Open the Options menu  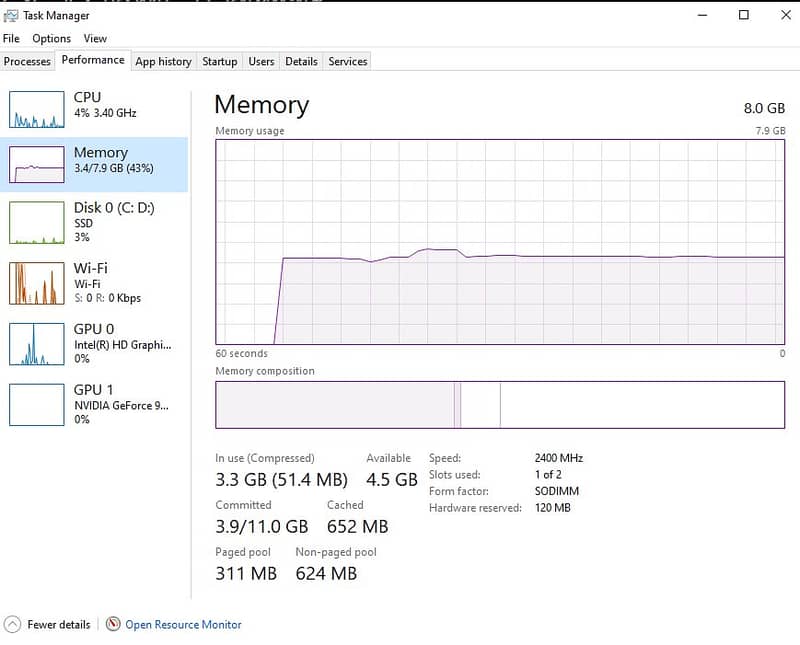tap(52, 39)
